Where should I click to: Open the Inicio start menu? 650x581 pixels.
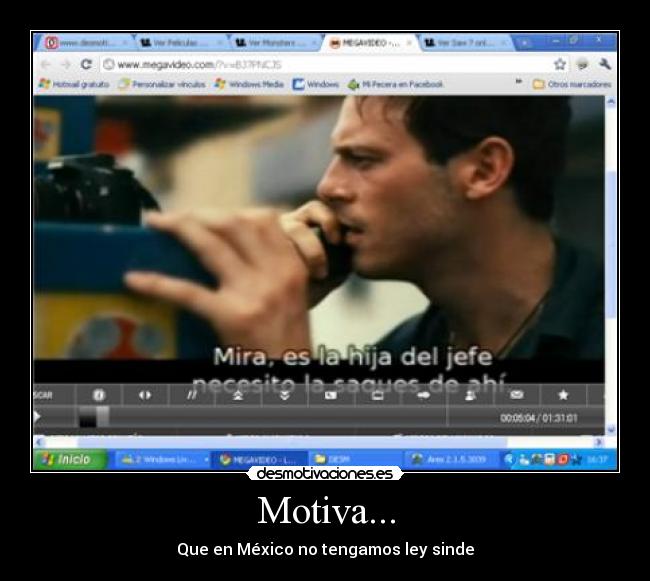point(69,459)
